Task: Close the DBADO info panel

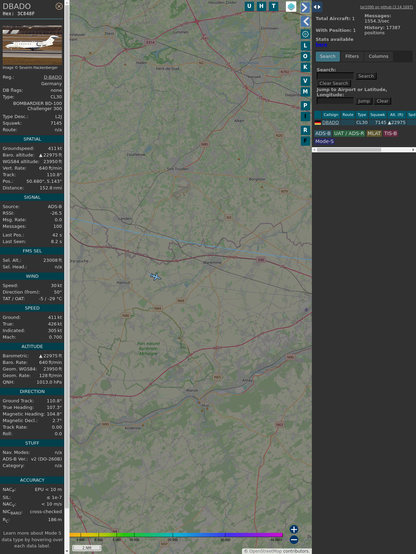Action: pos(59,6)
